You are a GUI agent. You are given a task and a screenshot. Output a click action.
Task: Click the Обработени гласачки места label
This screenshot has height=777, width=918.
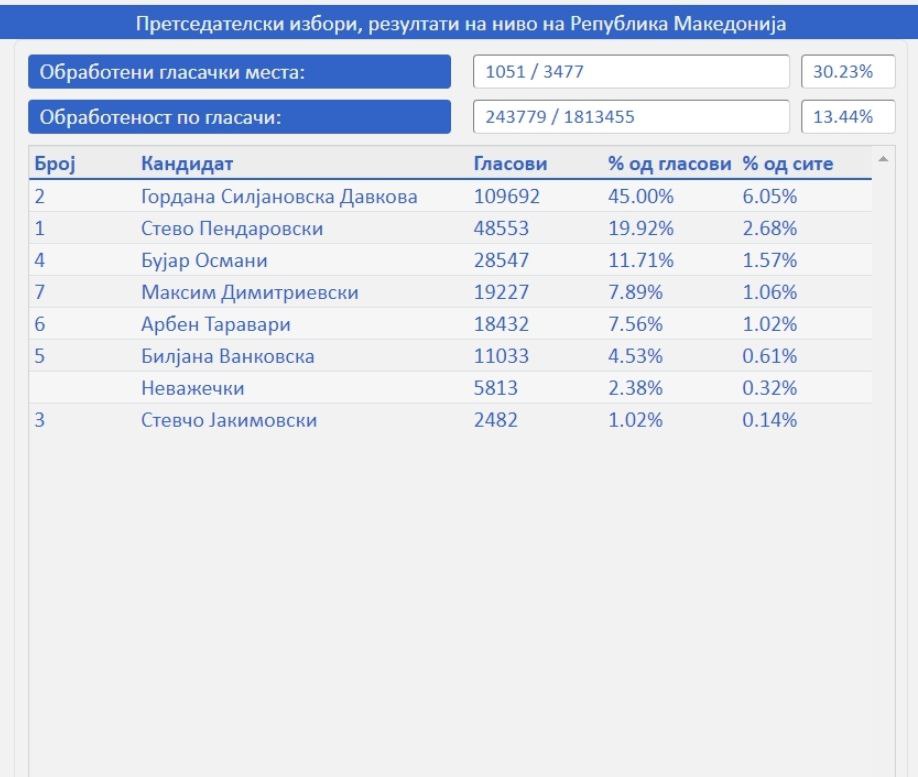pos(240,71)
